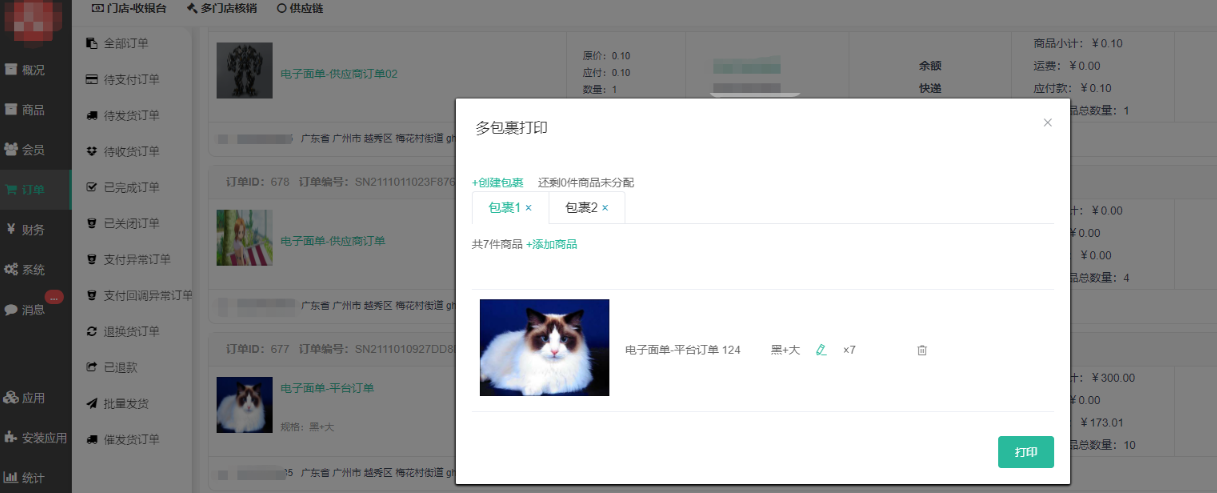Viewport: 1217px width, 493px height.
Task: Open 催发货订单 in the order submenu
Action: point(131,439)
